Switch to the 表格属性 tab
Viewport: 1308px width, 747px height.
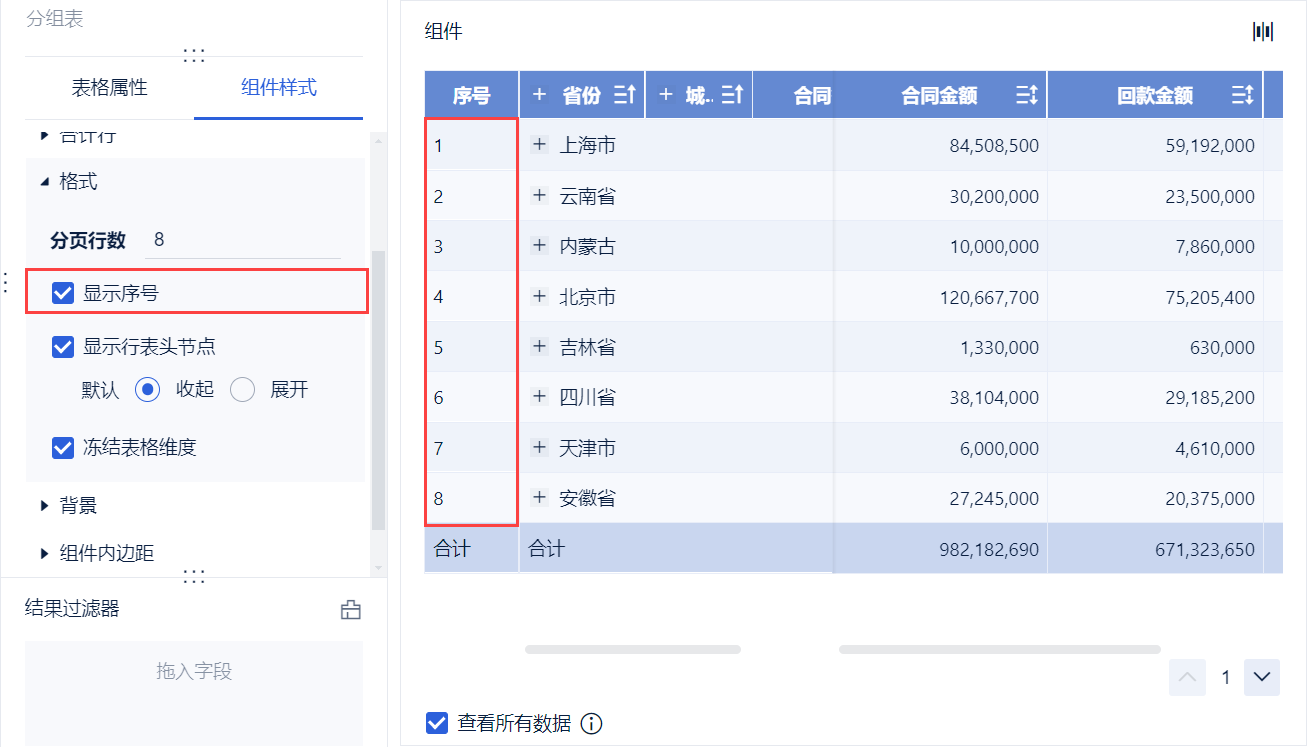[x=109, y=88]
